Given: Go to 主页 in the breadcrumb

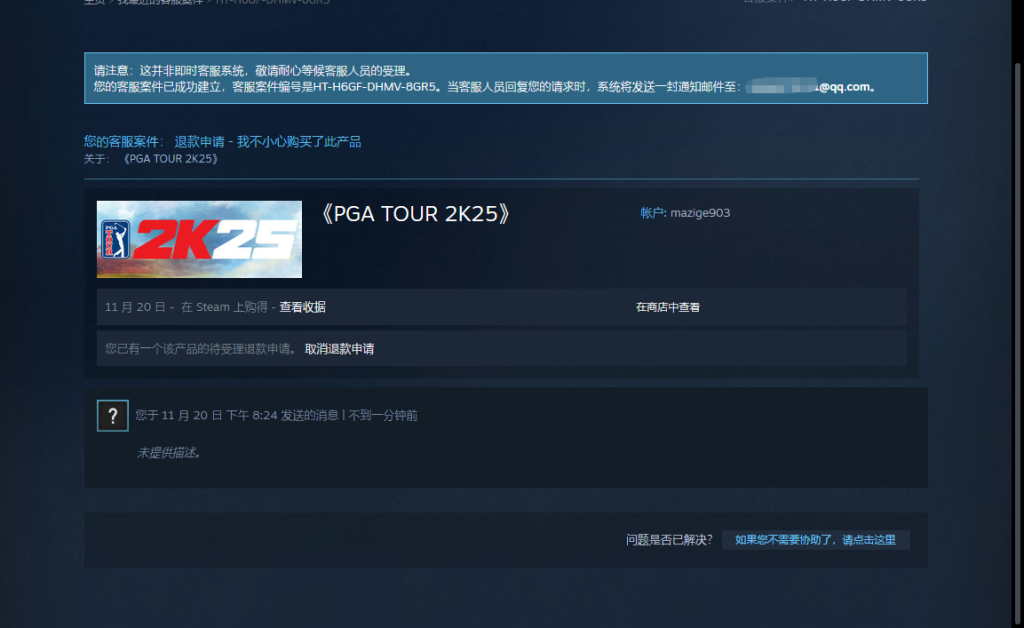Looking at the screenshot, I should click(x=93, y=1).
